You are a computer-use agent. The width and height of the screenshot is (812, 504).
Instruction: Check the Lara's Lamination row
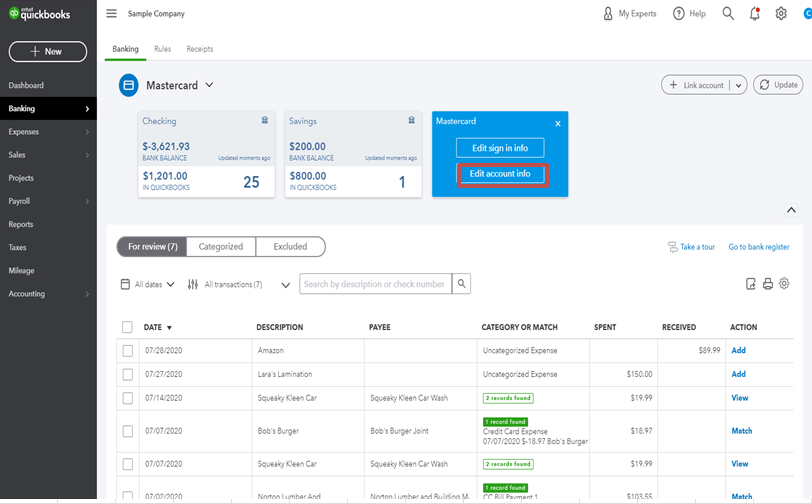pyautogui.click(x=127, y=375)
